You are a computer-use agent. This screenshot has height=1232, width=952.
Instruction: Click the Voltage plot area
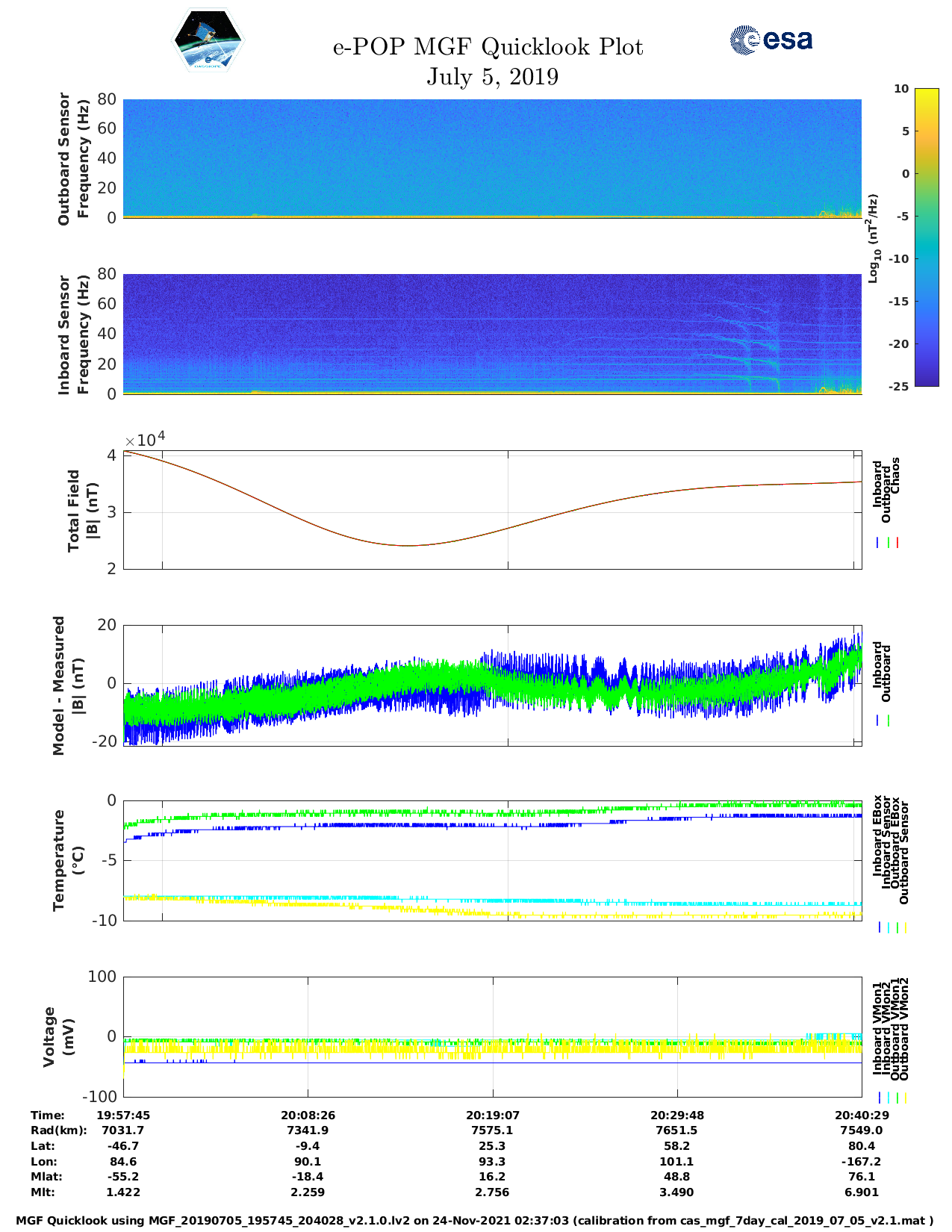492,1036
